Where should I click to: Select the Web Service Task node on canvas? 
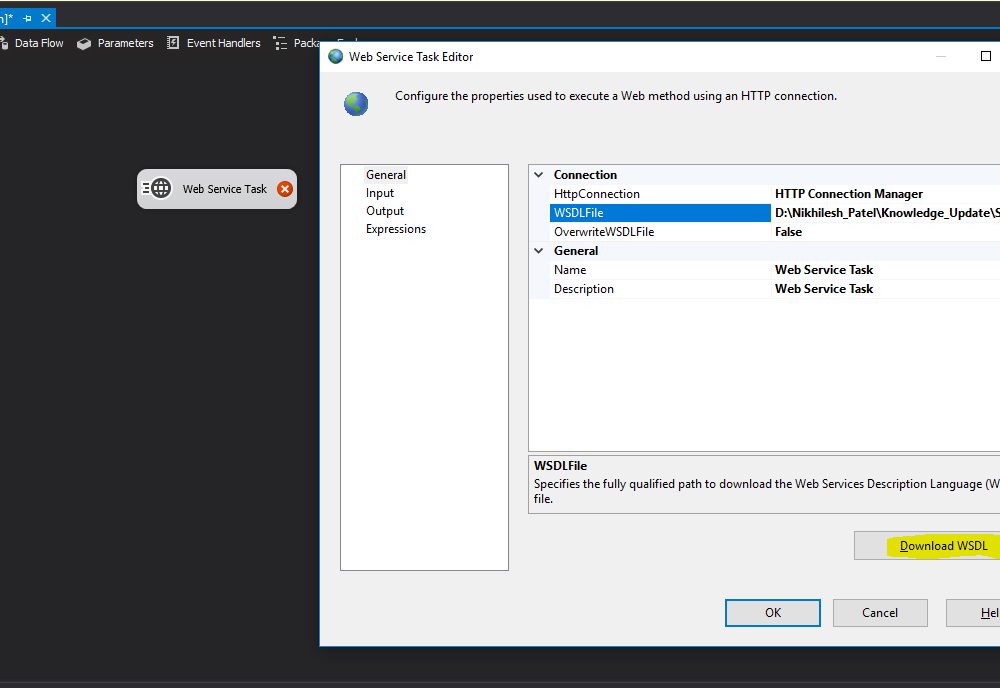point(217,189)
